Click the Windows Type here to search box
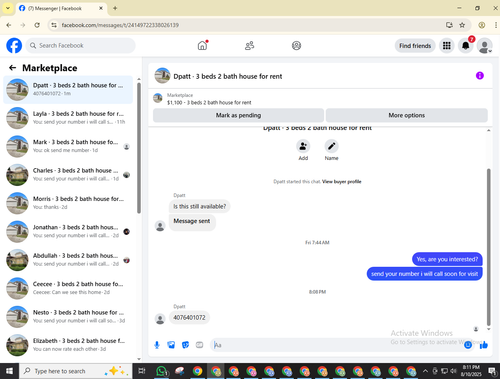Image resolution: width=500 pixels, height=379 pixels. point(76,371)
